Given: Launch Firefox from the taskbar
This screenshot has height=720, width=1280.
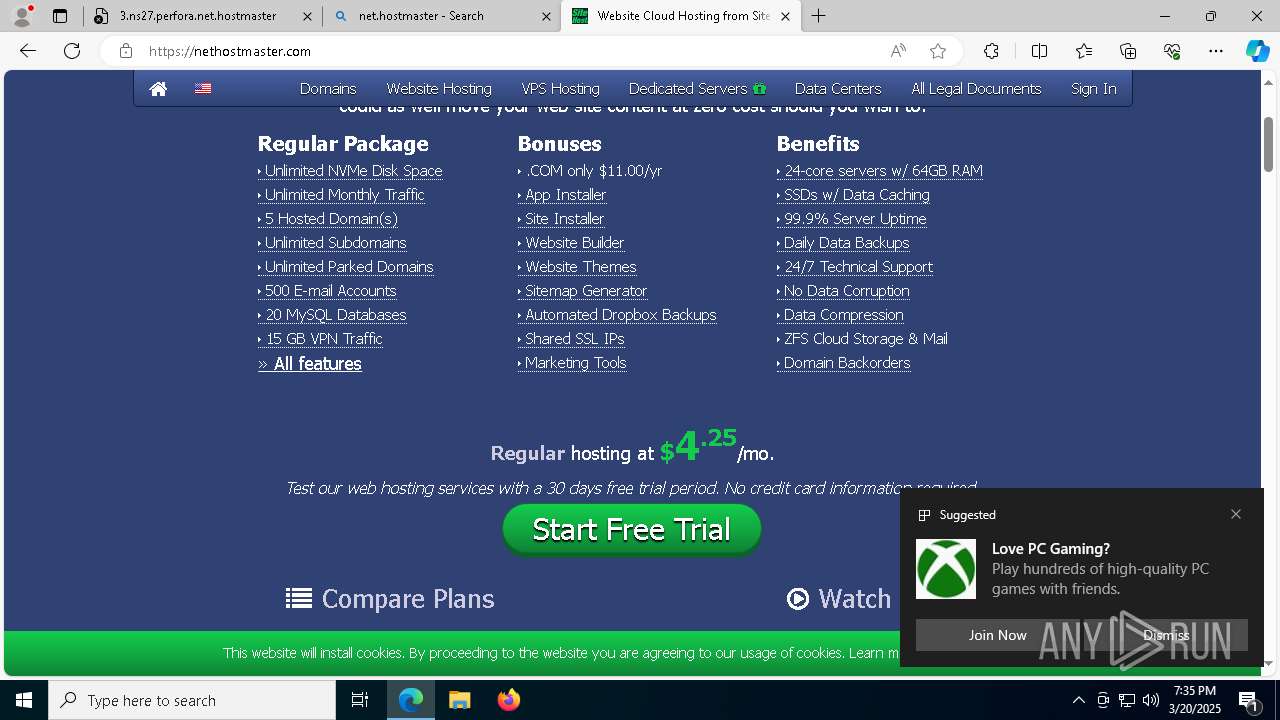Looking at the screenshot, I should [x=509, y=700].
